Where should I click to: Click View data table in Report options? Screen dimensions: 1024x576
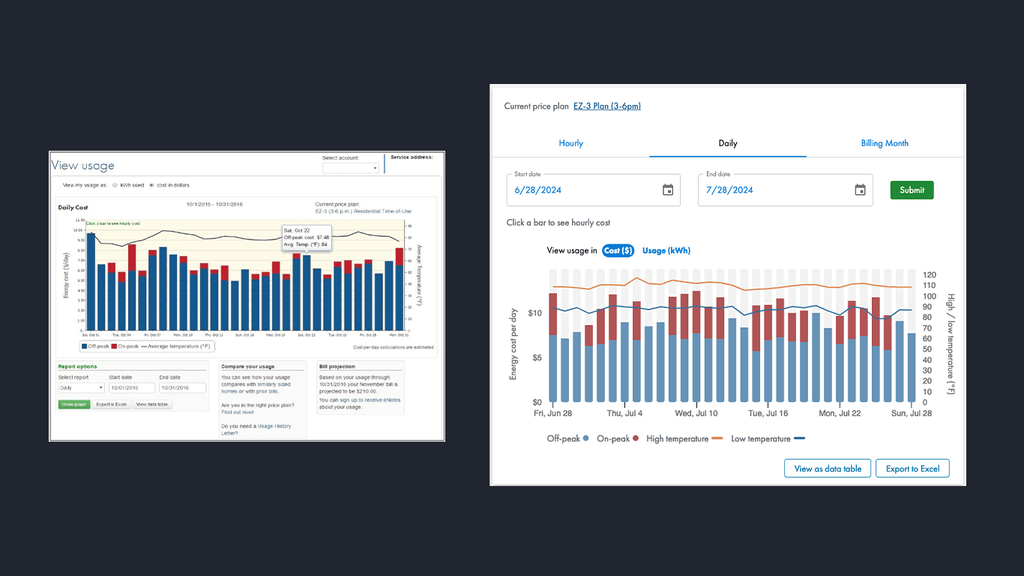(152, 404)
